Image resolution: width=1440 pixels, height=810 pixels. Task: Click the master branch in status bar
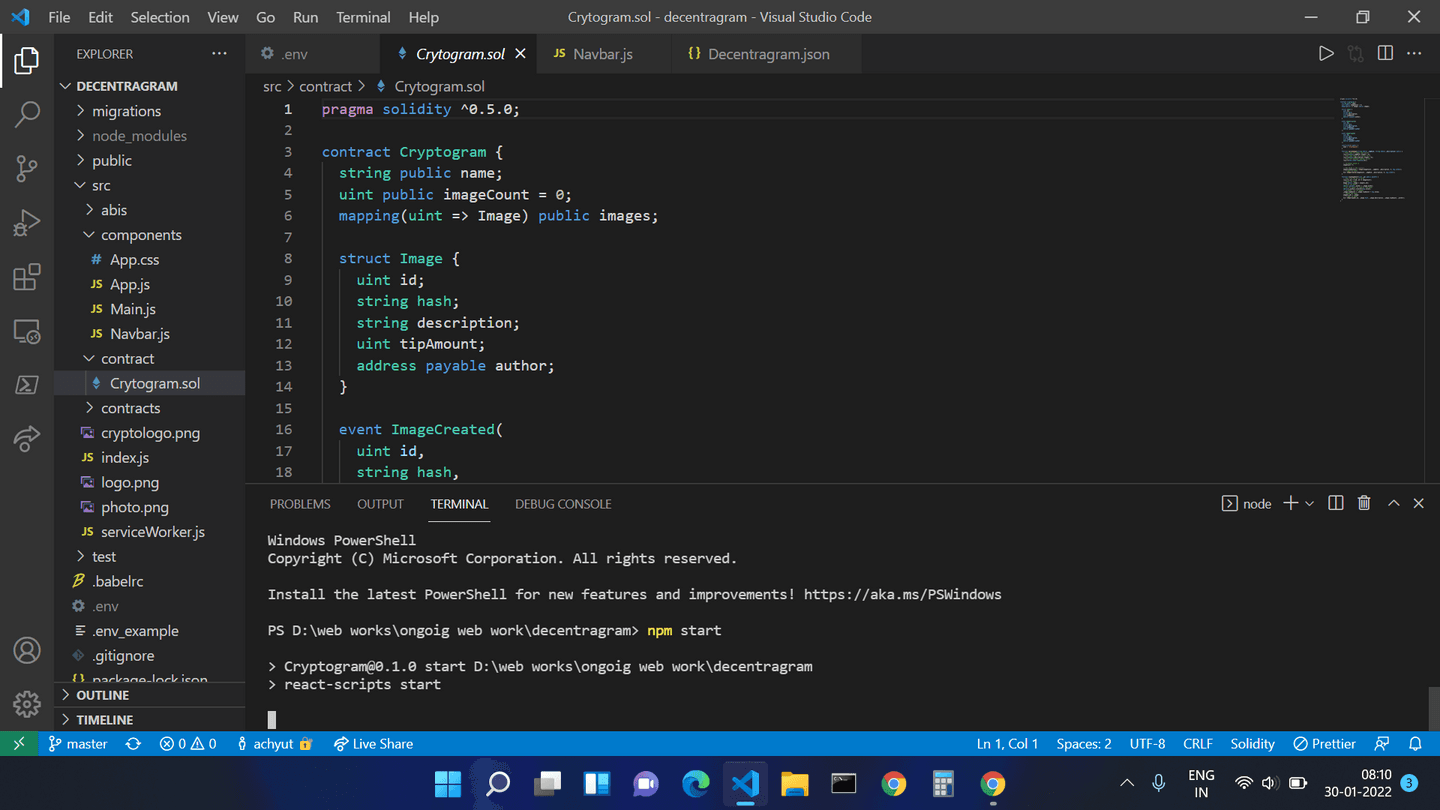78,744
